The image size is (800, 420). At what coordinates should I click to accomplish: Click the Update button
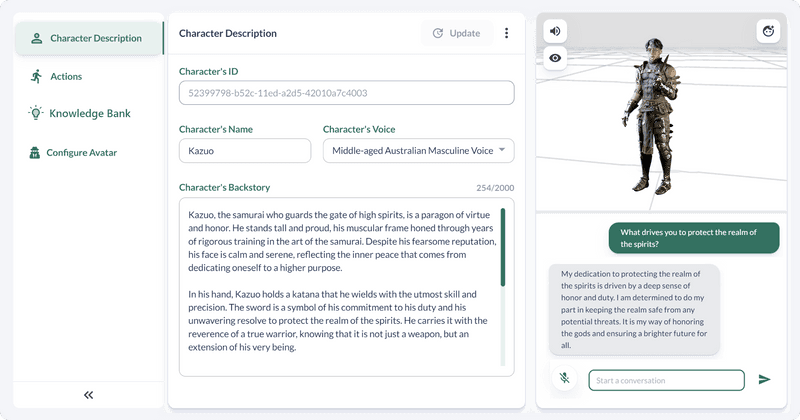point(456,33)
